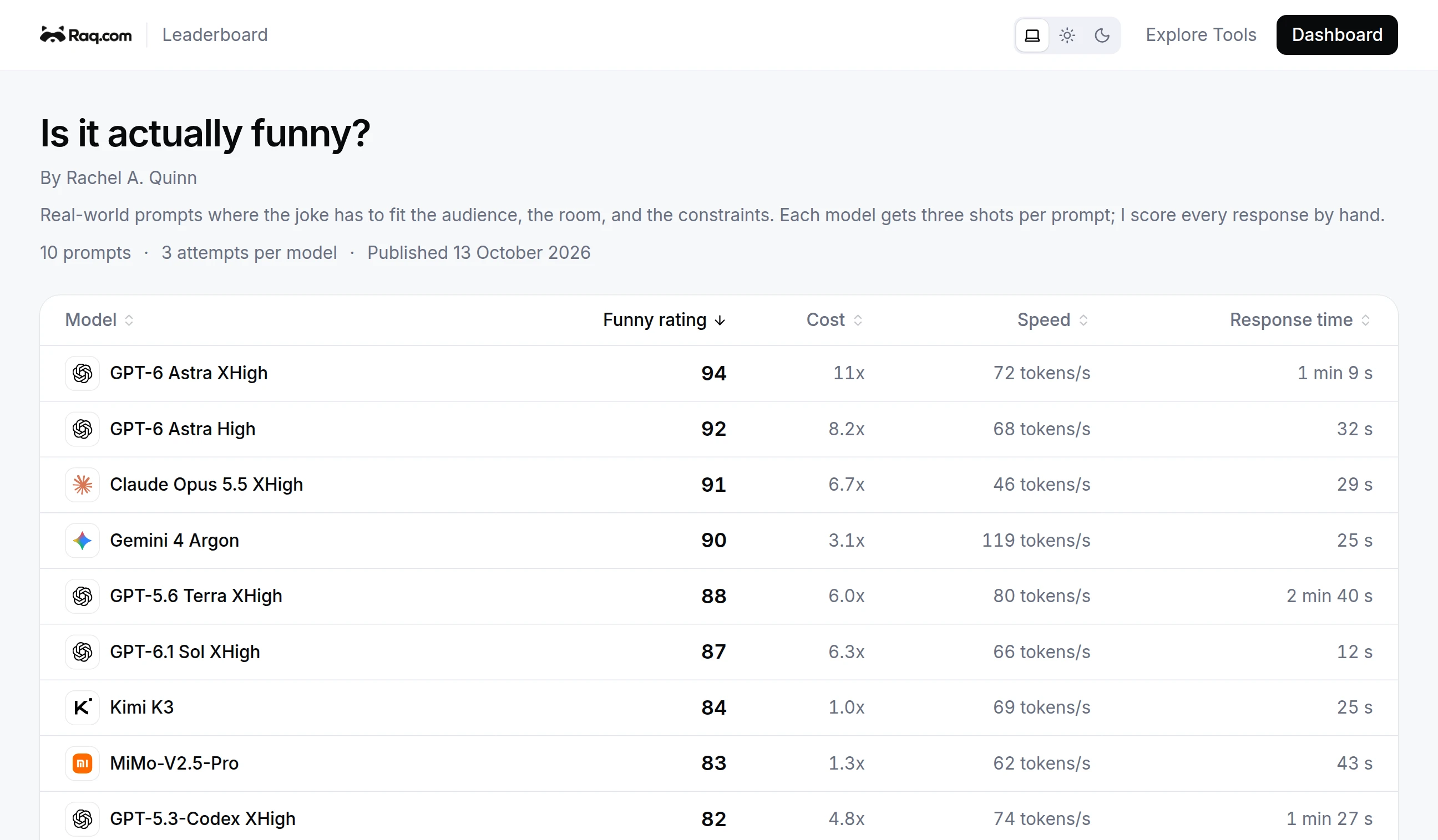The image size is (1438, 840).
Task: Click the 1 min 27 s response time
Action: (1330, 819)
